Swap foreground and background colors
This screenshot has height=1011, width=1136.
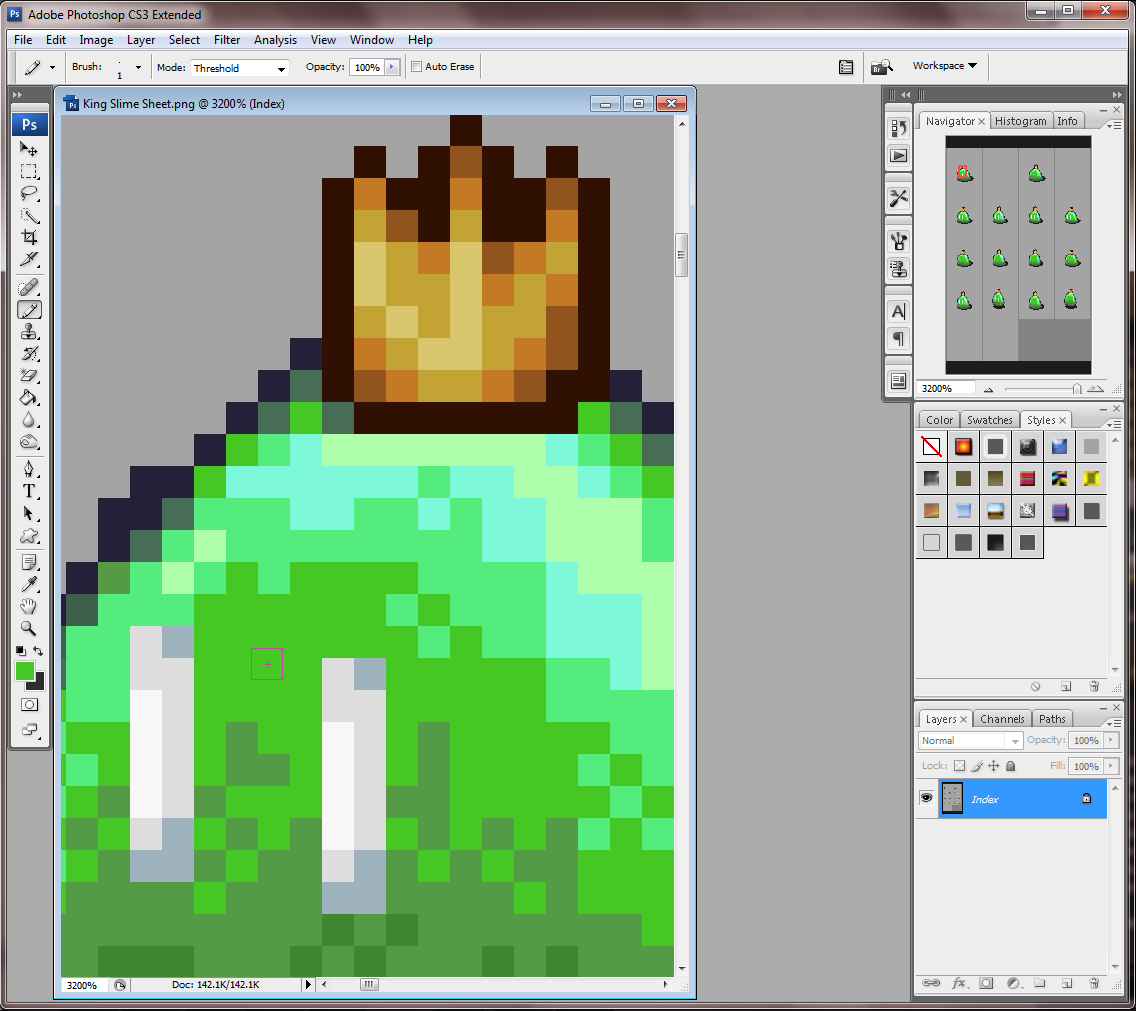point(38,651)
